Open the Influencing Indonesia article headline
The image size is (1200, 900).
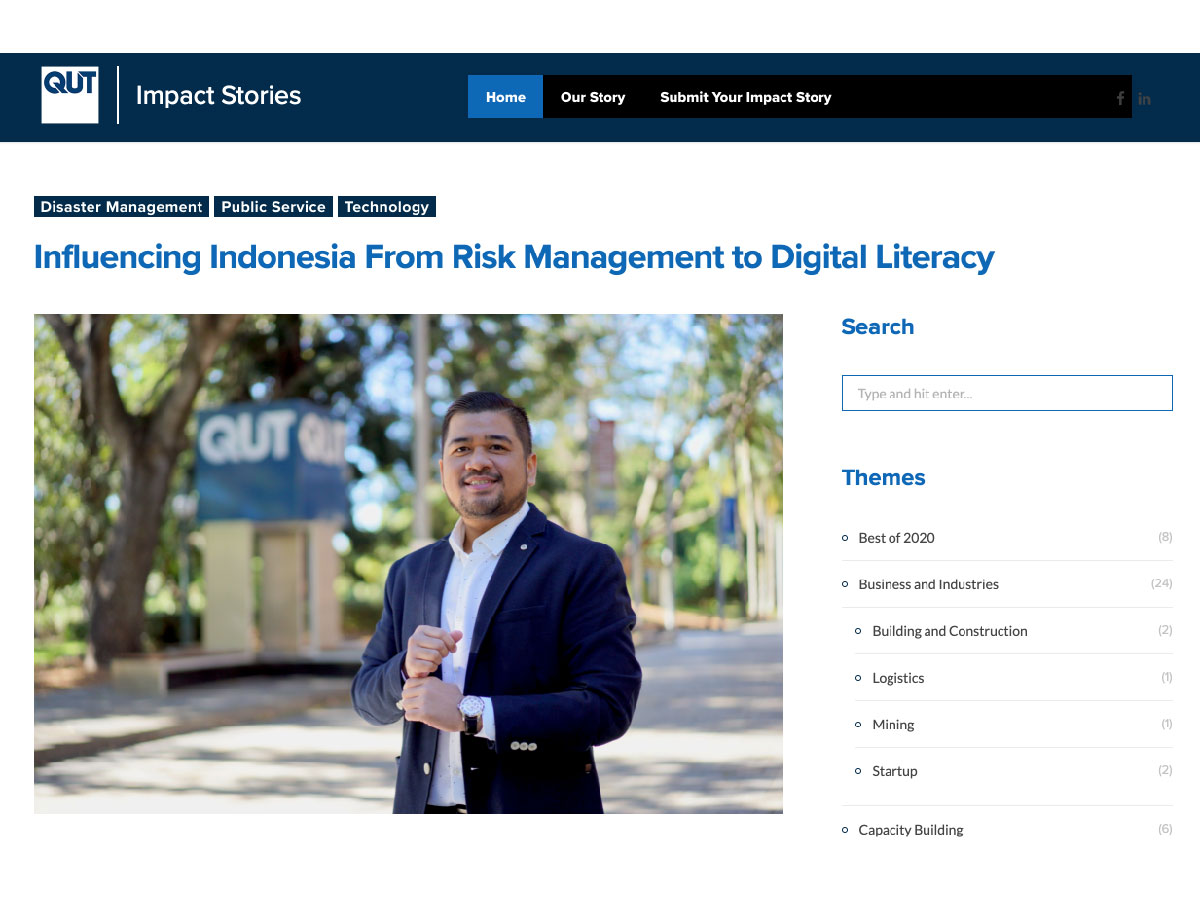pos(514,257)
